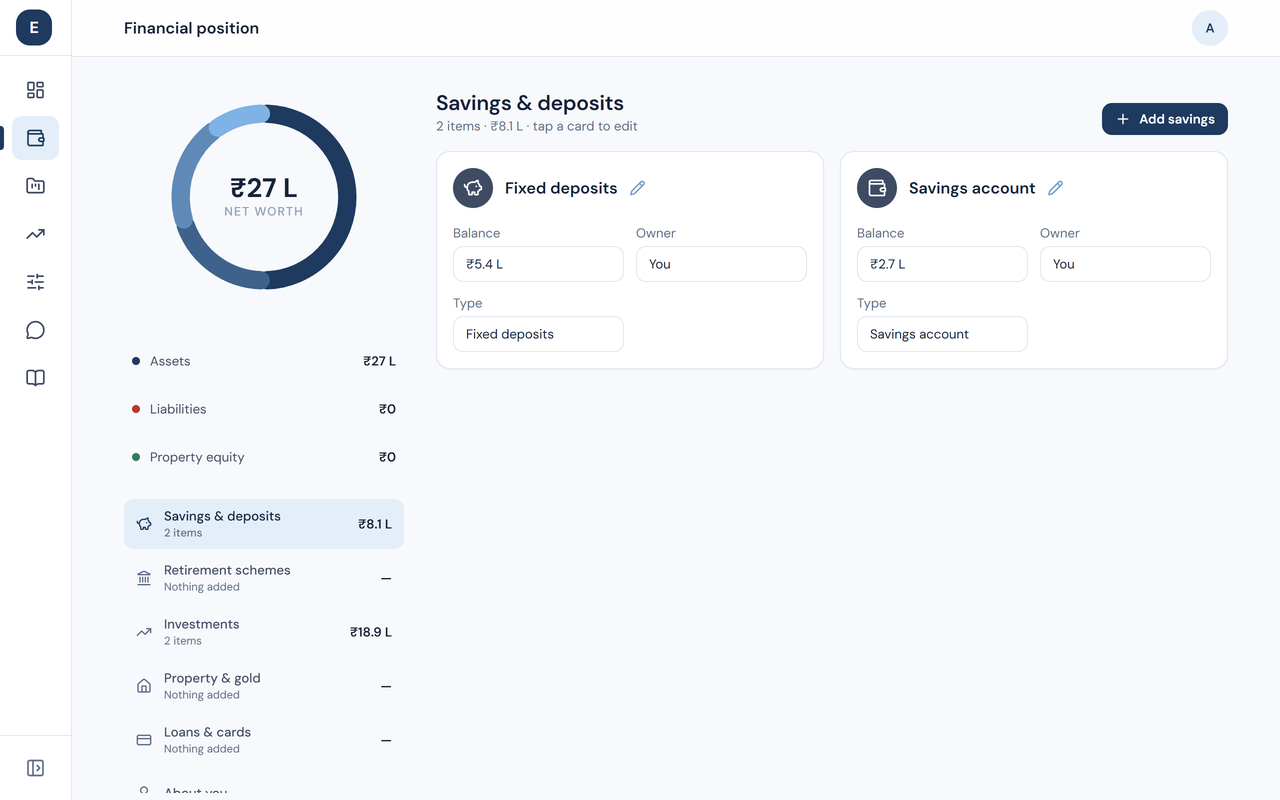
Task: Open the chat bubble icon in sidebar
Action: pos(35,330)
